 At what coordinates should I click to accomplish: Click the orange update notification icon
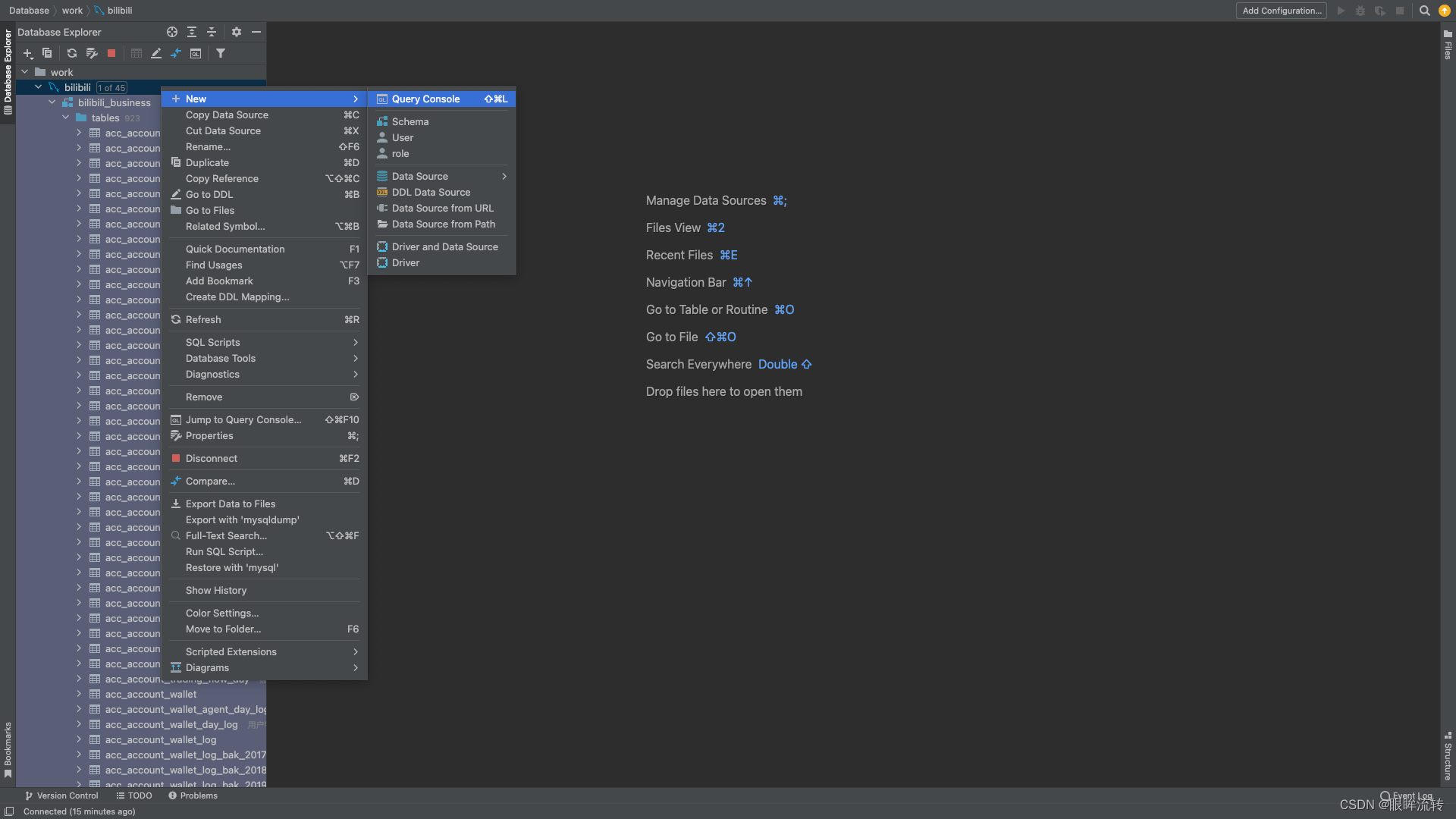click(x=1445, y=11)
